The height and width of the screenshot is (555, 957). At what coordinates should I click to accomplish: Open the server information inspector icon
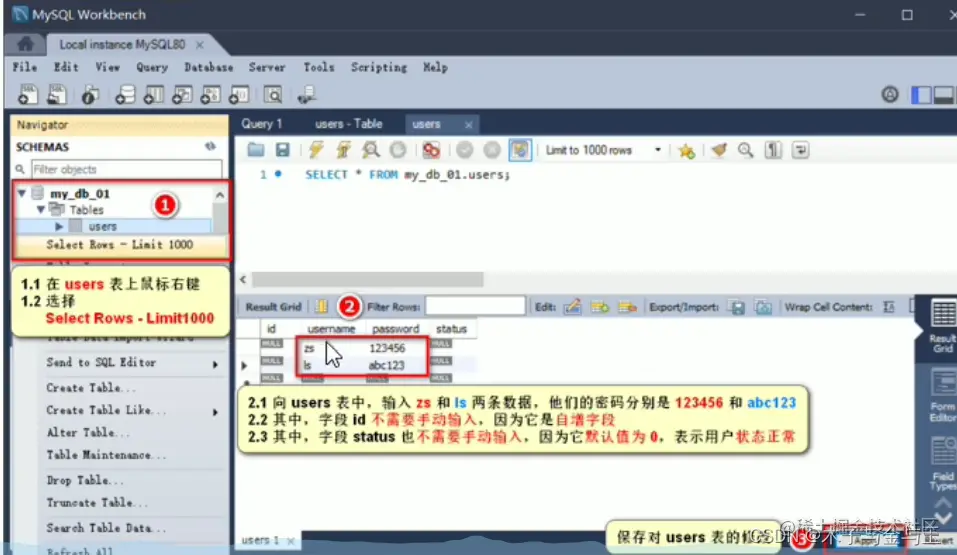point(90,95)
